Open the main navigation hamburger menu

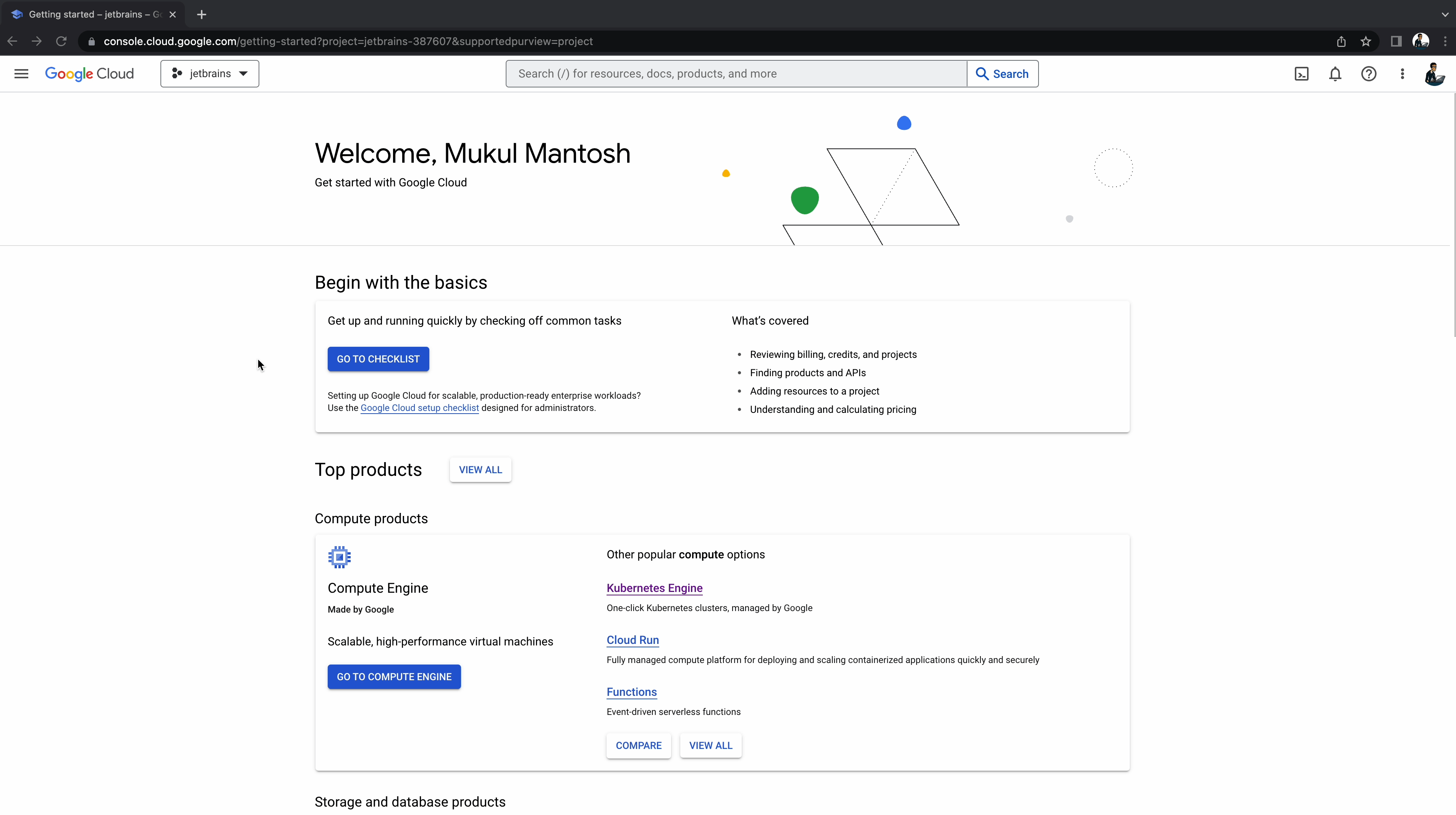point(21,74)
